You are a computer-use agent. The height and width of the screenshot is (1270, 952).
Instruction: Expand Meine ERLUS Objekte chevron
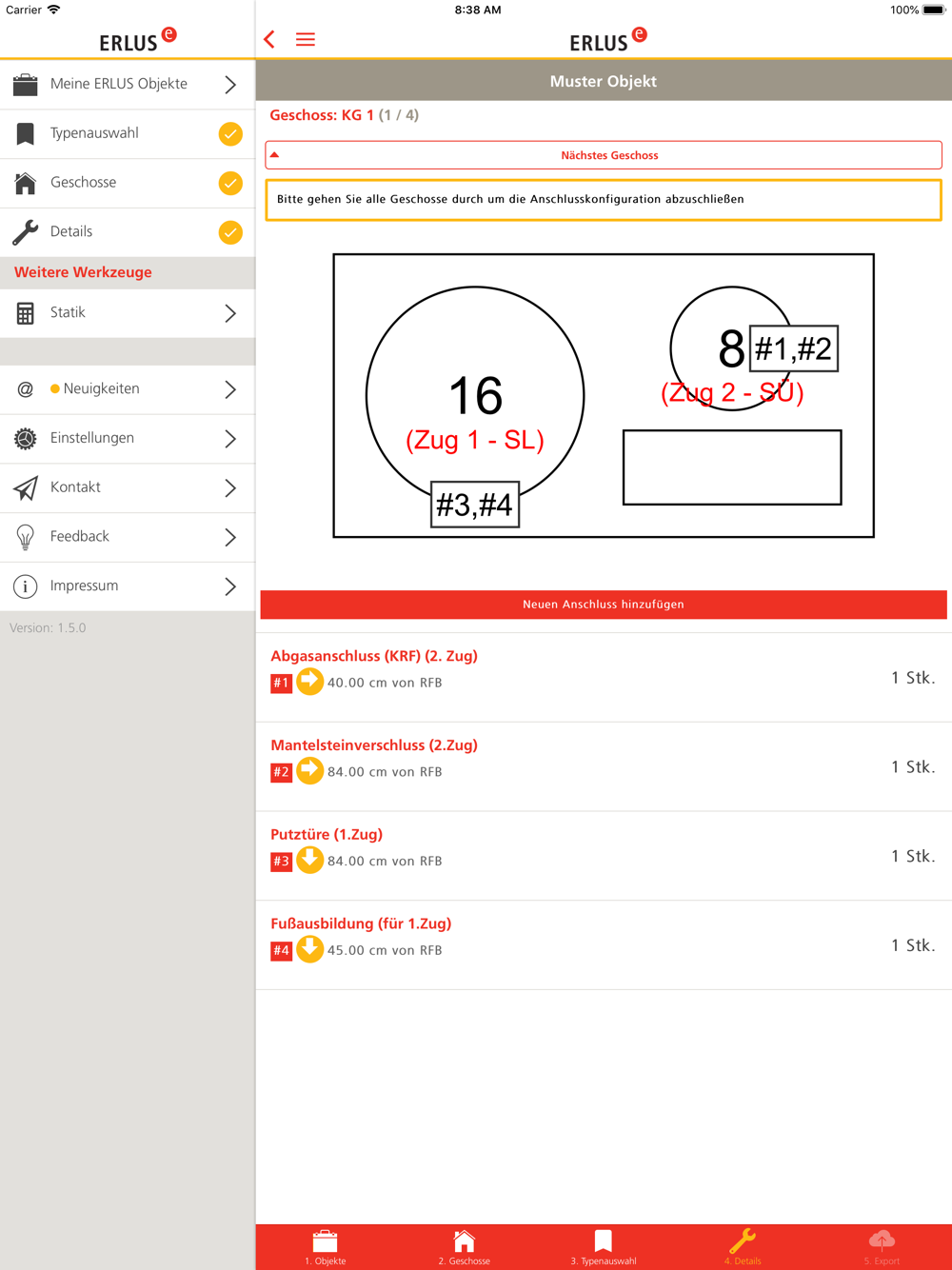pyautogui.click(x=230, y=85)
